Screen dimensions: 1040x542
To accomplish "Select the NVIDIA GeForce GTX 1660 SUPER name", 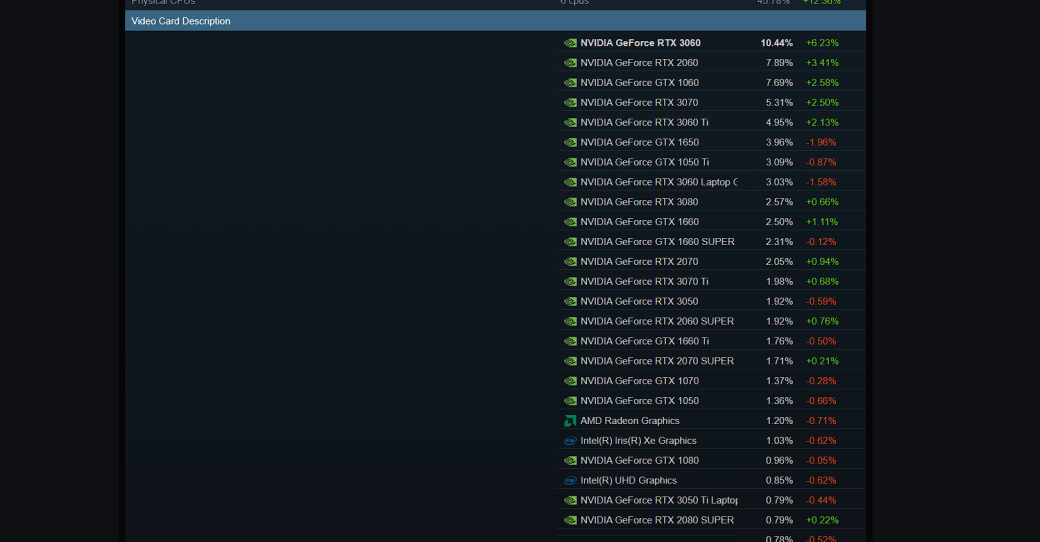I will point(657,241).
